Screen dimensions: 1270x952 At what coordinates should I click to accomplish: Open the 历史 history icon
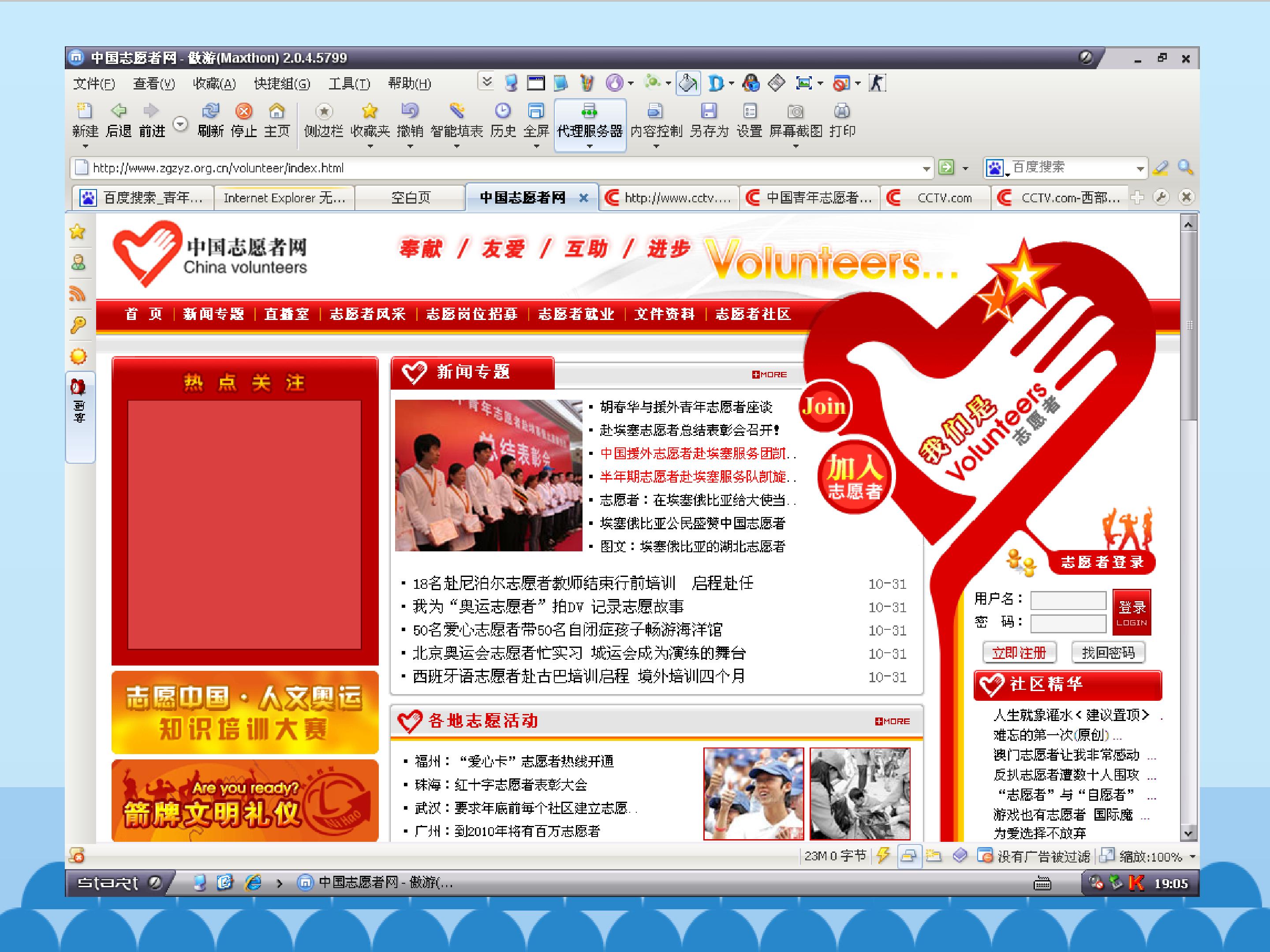tap(503, 111)
